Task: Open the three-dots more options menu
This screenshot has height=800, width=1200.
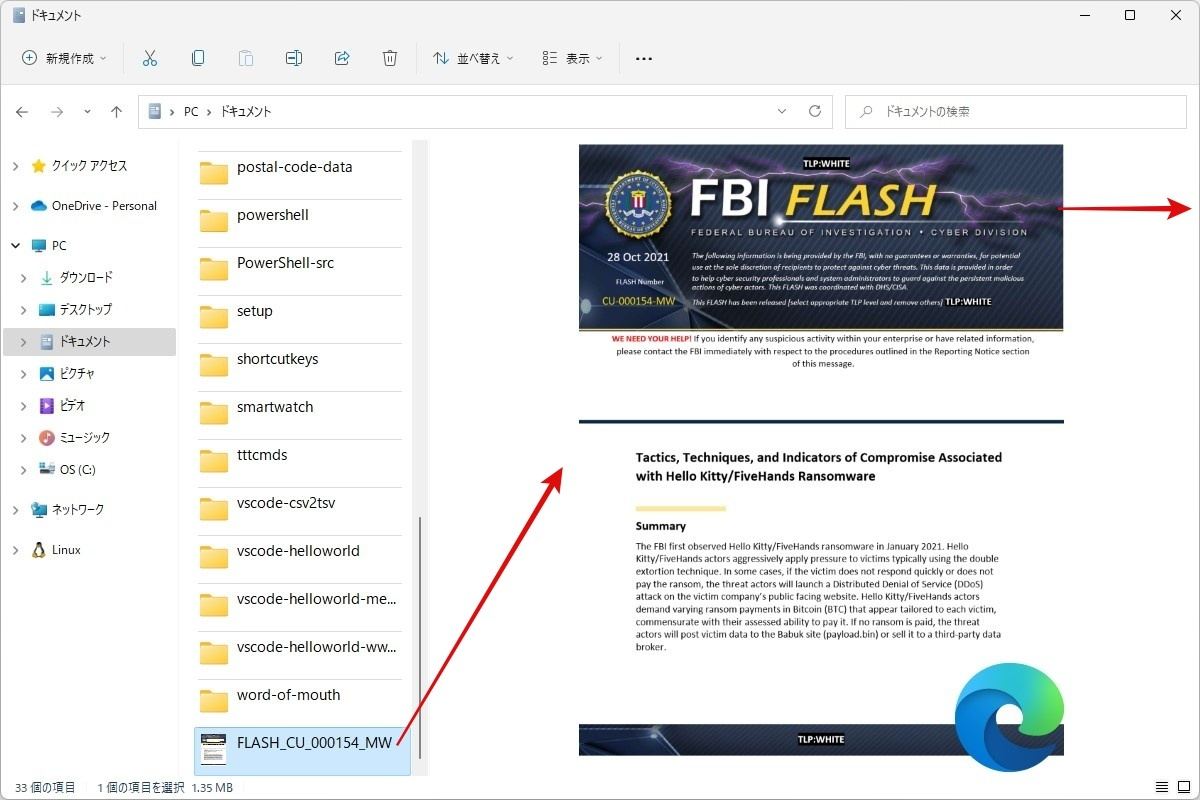Action: 644,58
